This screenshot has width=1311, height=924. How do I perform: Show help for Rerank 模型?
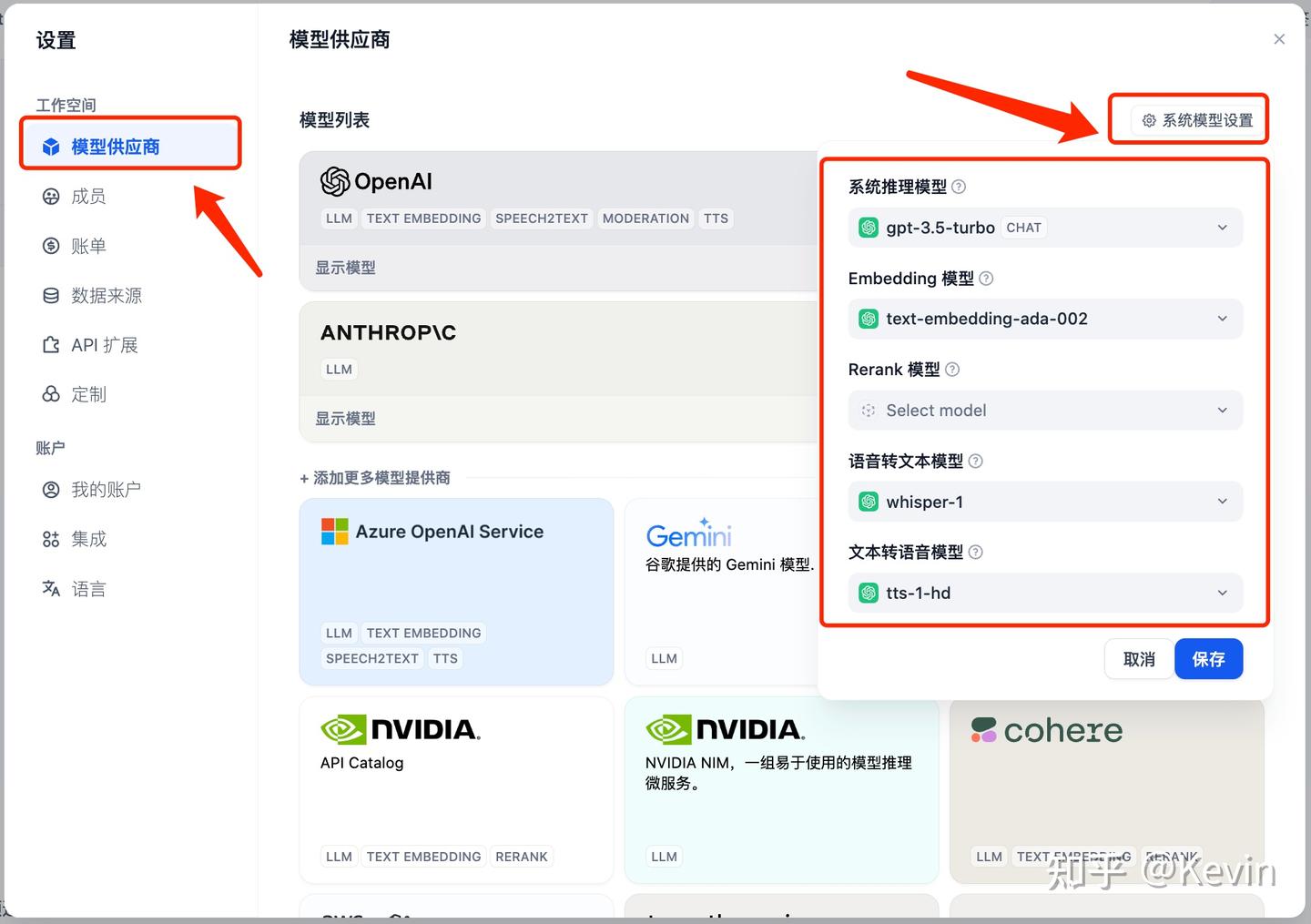(x=952, y=370)
